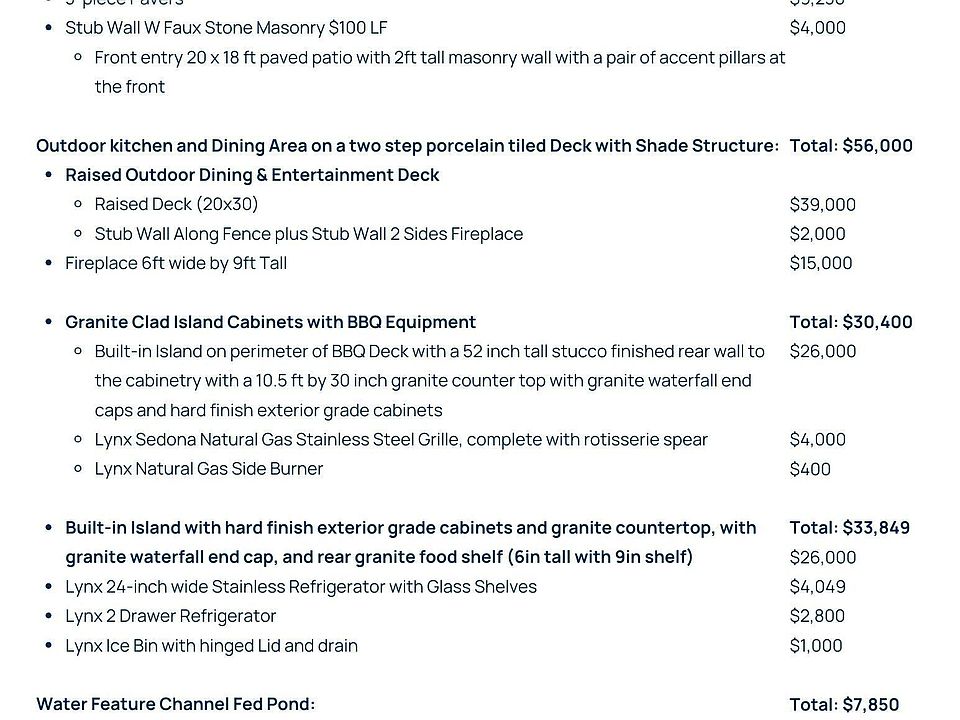Image resolution: width=960 pixels, height=720 pixels.
Task: Click the 'Total: $33,849' amount
Action: pyautogui.click(x=850, y=528)
